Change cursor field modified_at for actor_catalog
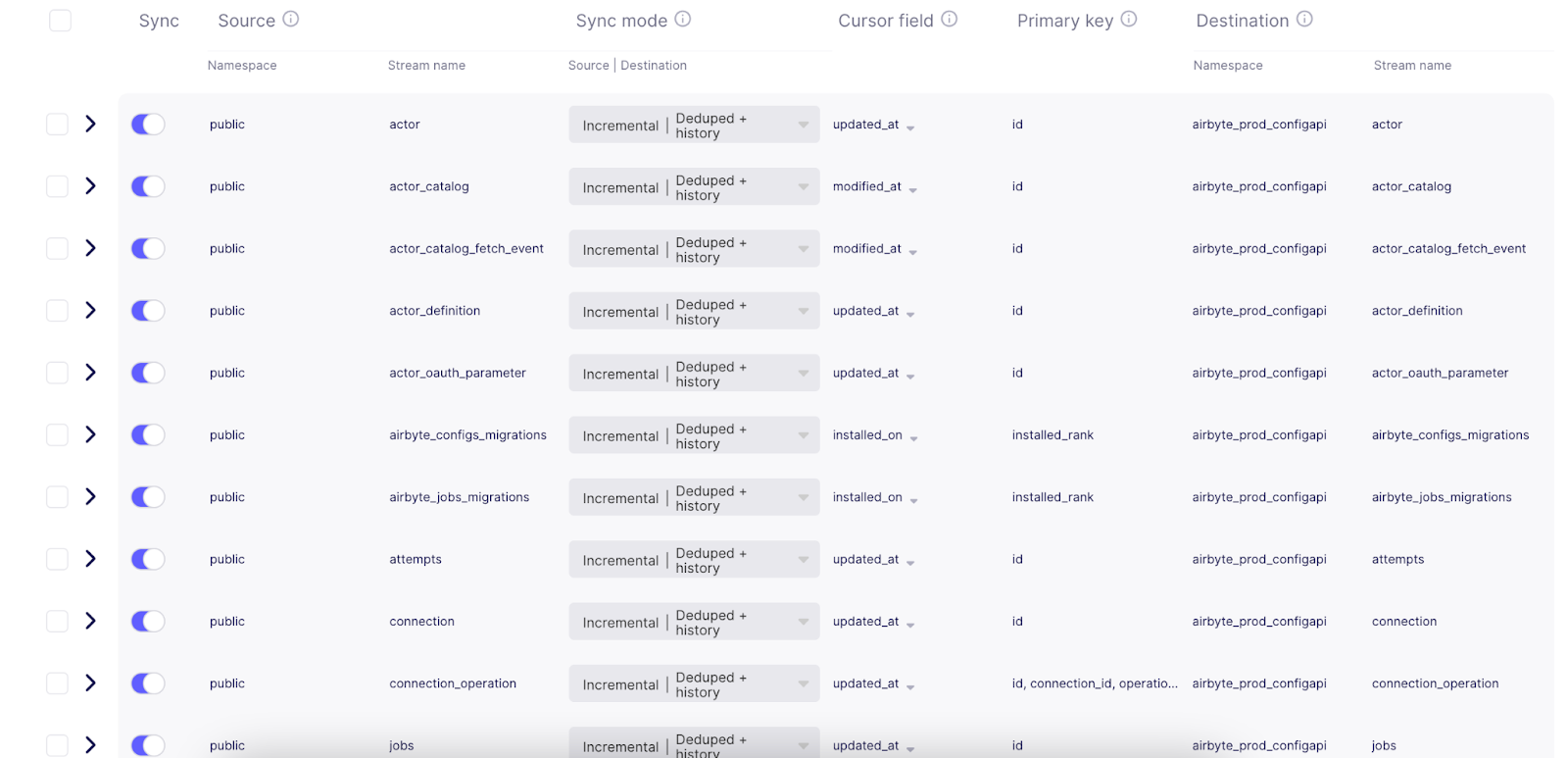Image resolution: width=1568 pixels, height=758 pixels. point(875,186)
